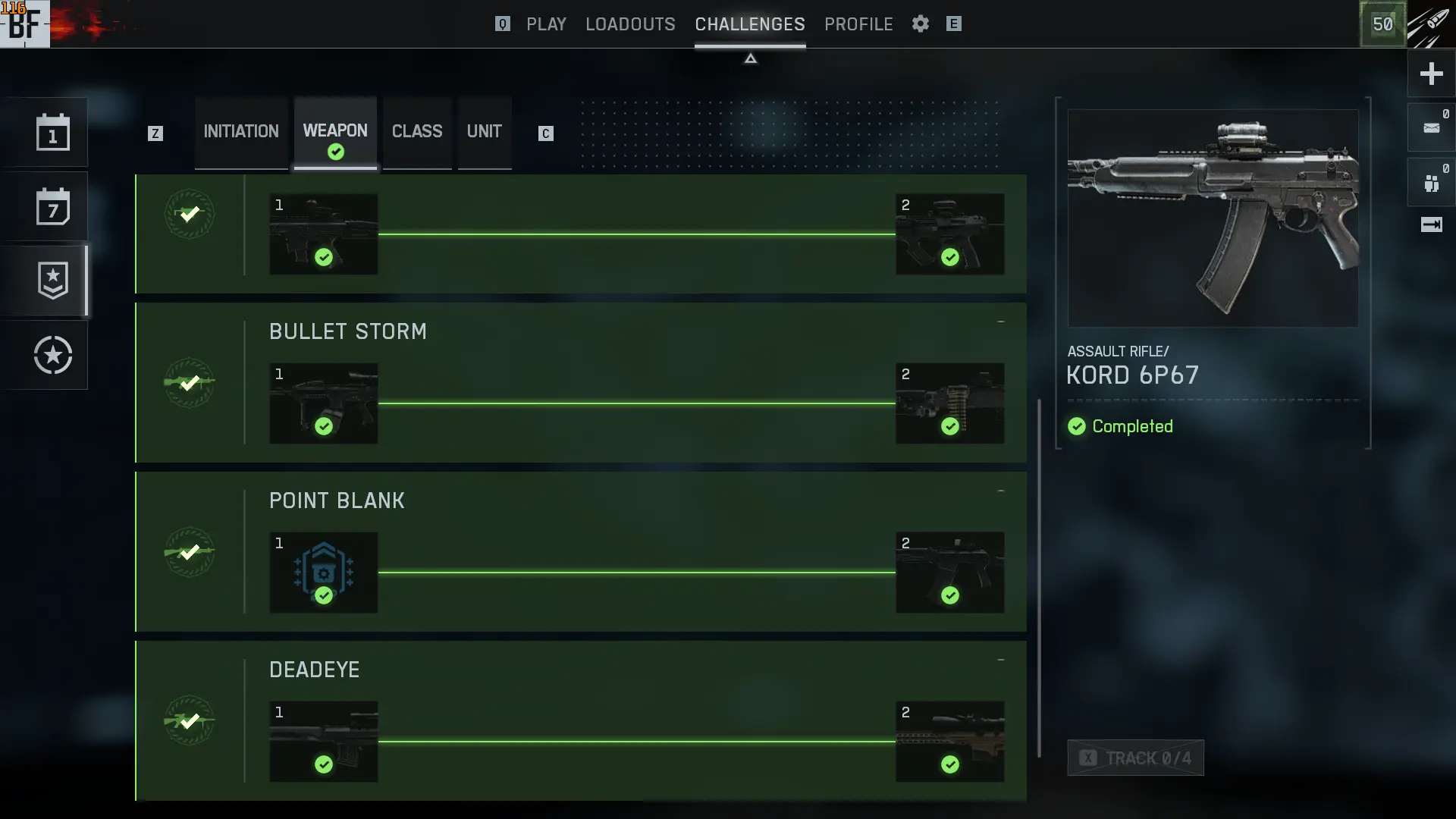This screenshot has width=1456, height=819.
Task: Open the mail inbox icon
Action: point(1431,127)
